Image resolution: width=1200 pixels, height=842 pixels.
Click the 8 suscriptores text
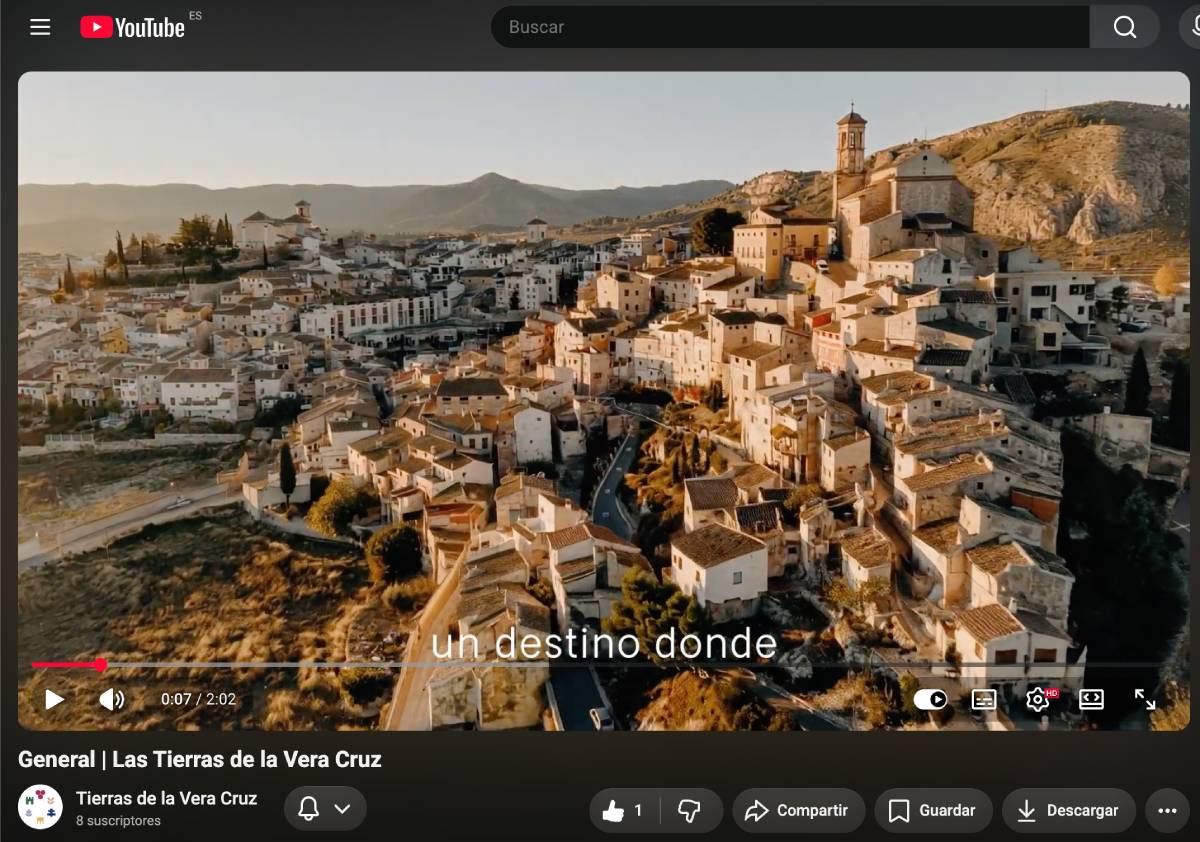118,821
